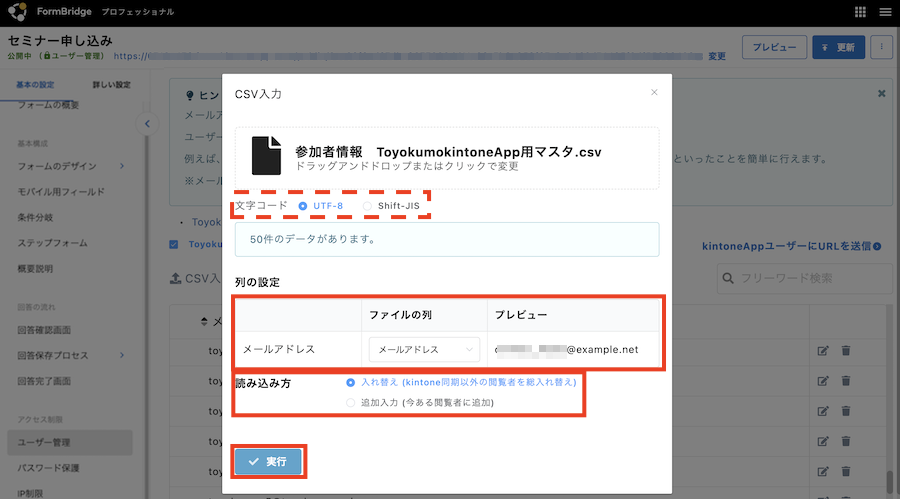
Task: Choose 入れ替え import method
Action: pos(350,382)
